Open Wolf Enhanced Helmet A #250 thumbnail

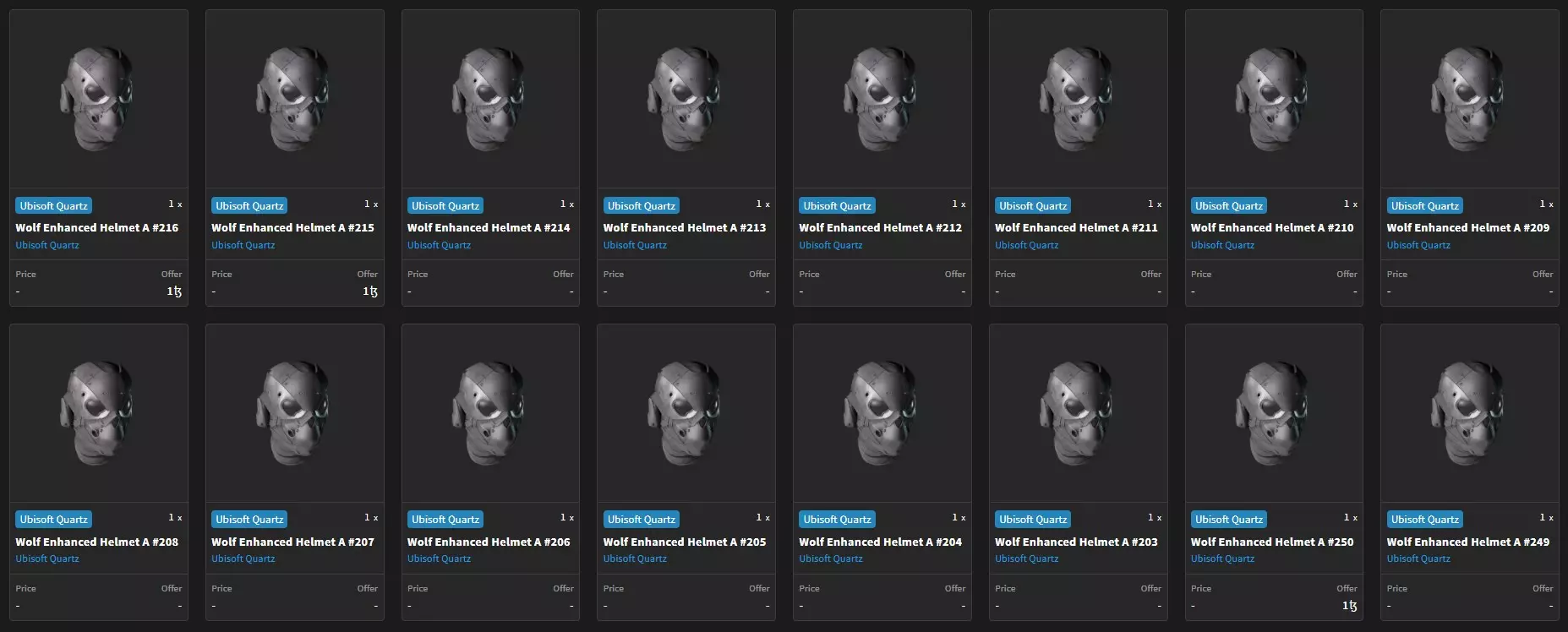(1274, 413)
